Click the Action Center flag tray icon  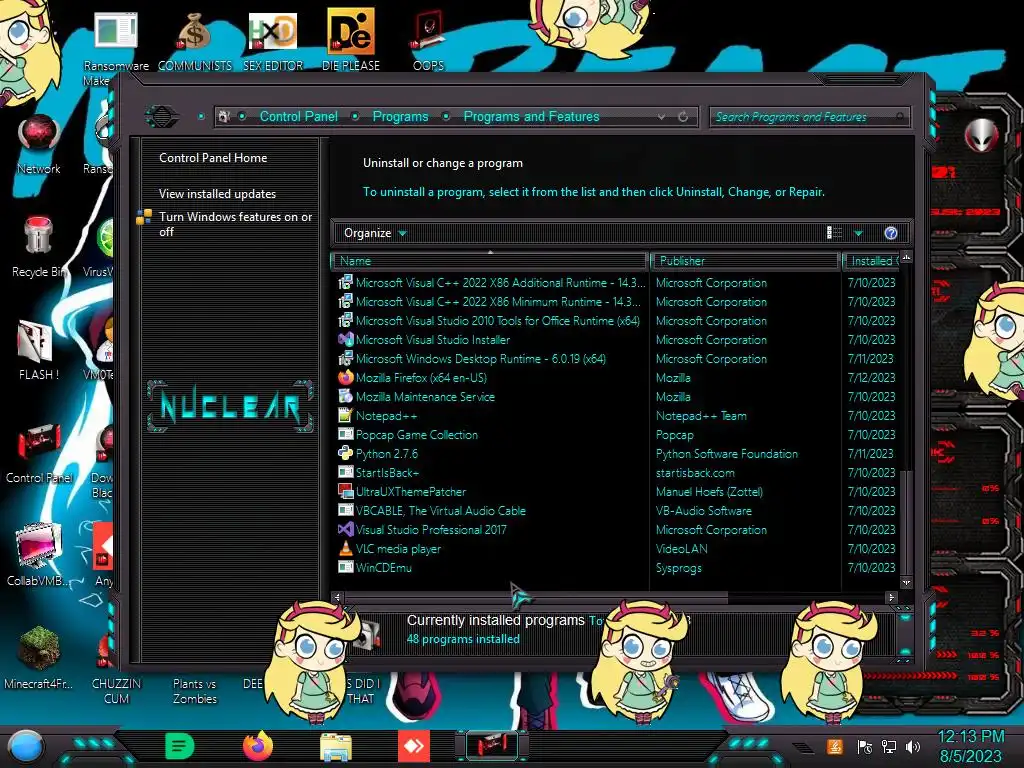tap(865, 746)
